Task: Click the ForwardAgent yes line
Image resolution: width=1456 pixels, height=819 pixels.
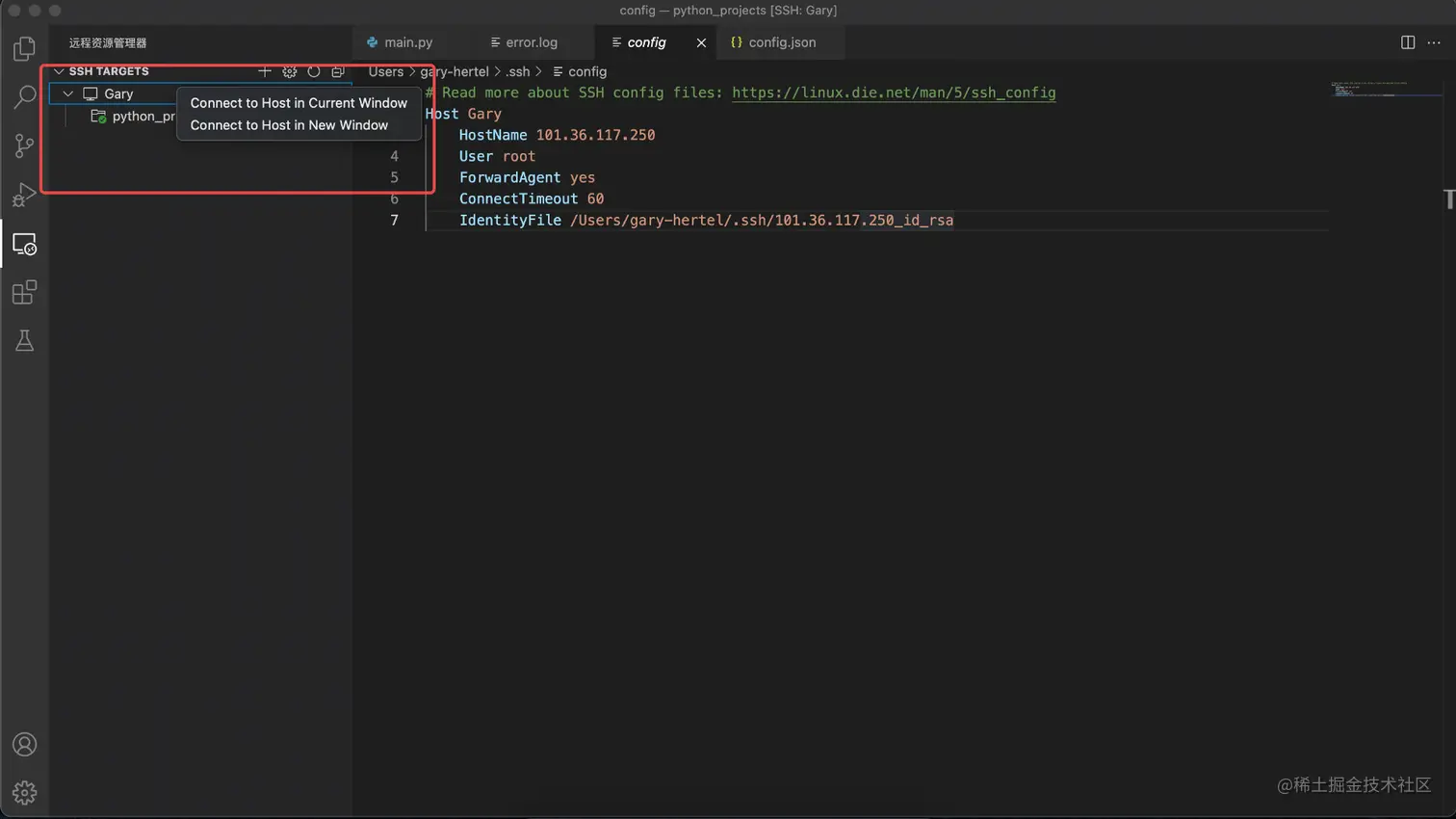Action: (527, 177)
